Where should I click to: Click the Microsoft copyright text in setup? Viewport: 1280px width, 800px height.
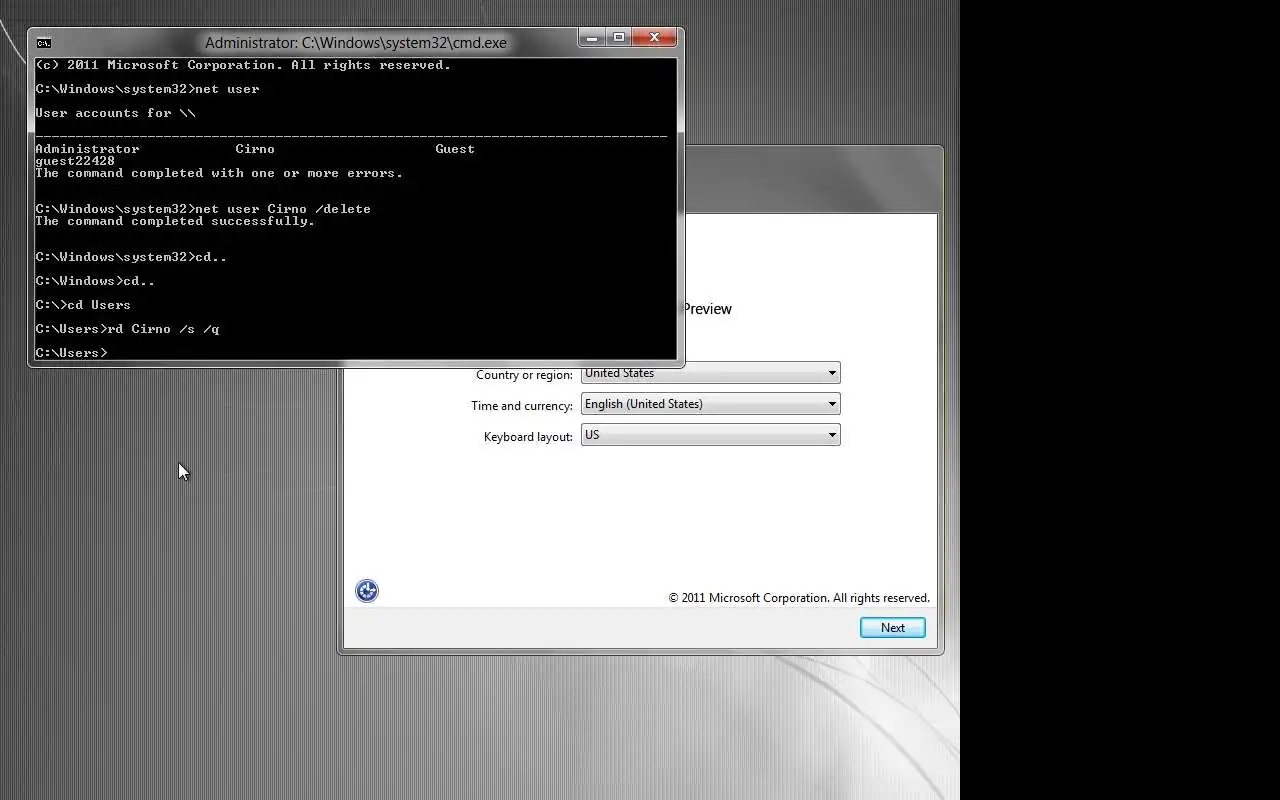pyautogui.click(x=799, y=598)
